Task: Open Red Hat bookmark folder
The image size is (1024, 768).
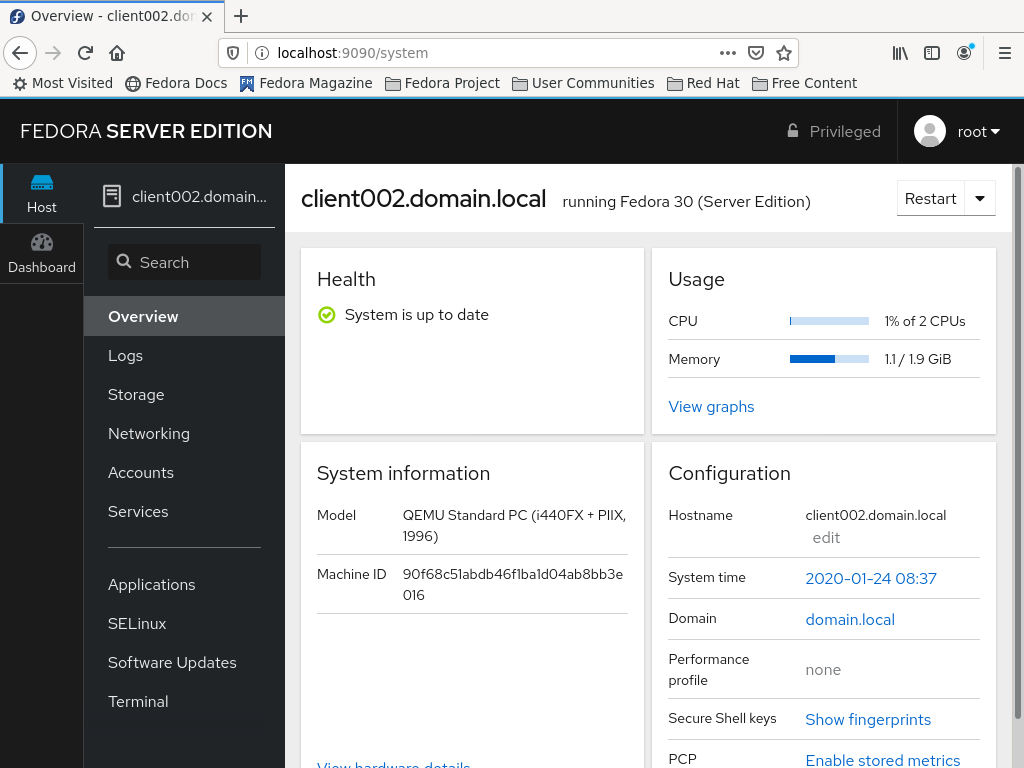Action: 703,83
